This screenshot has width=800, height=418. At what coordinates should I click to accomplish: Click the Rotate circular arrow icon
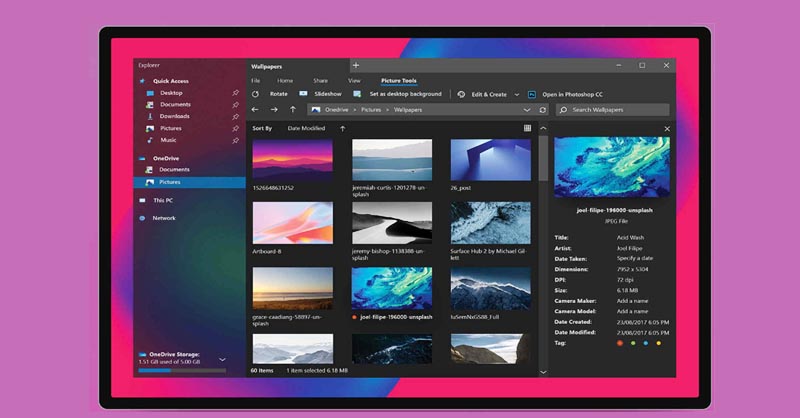click(x=255, y=94)
